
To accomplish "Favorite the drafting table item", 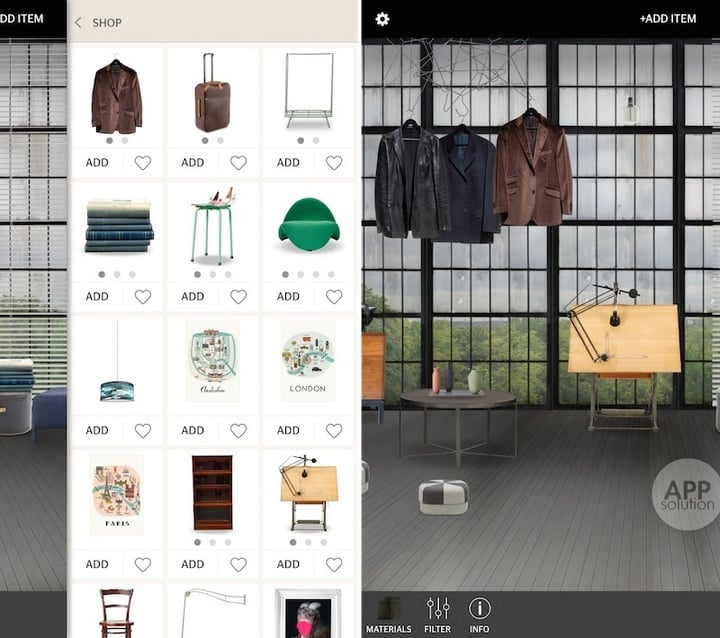I will tap(334, 564).
